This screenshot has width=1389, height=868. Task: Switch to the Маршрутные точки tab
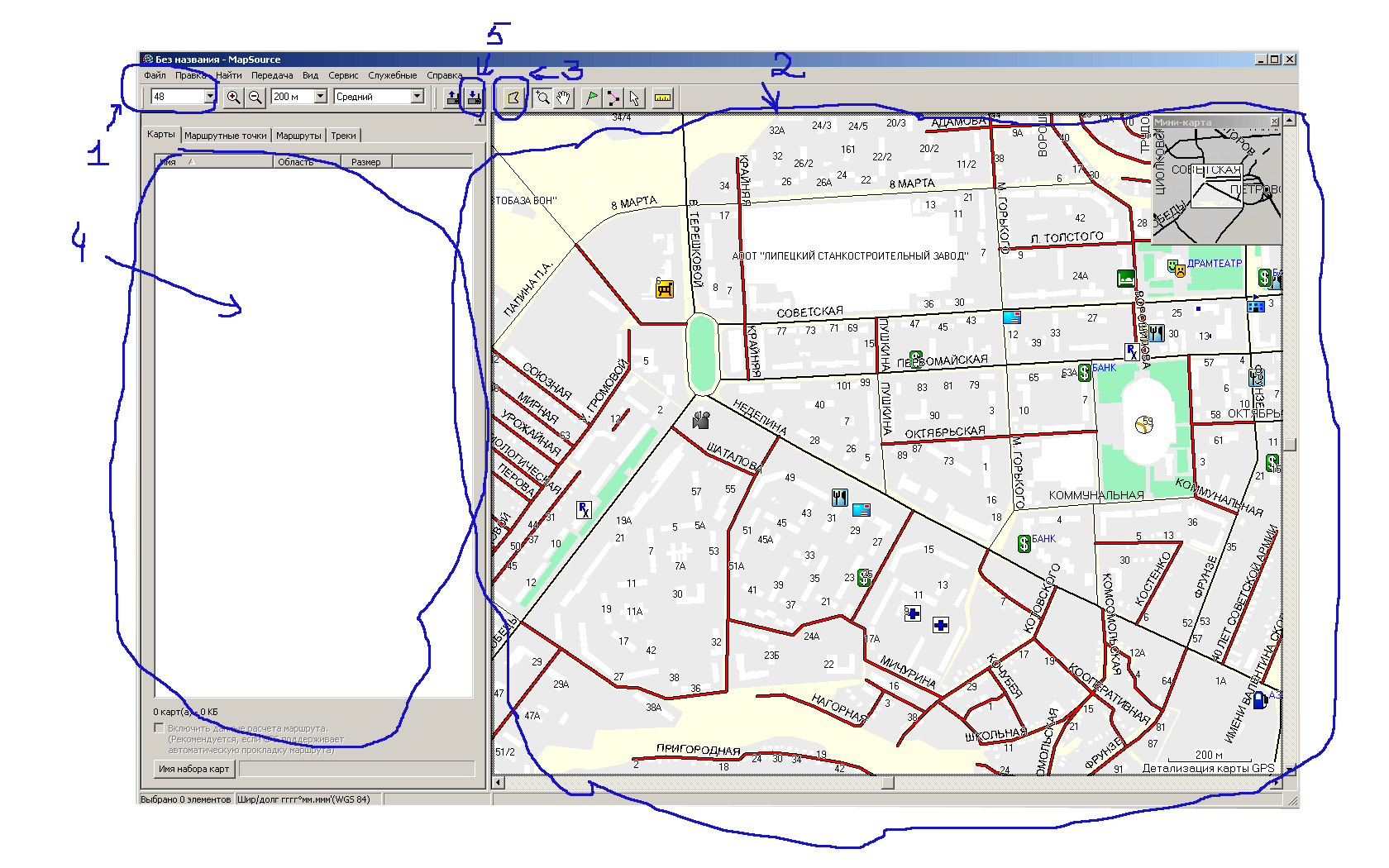coord(226,136)
